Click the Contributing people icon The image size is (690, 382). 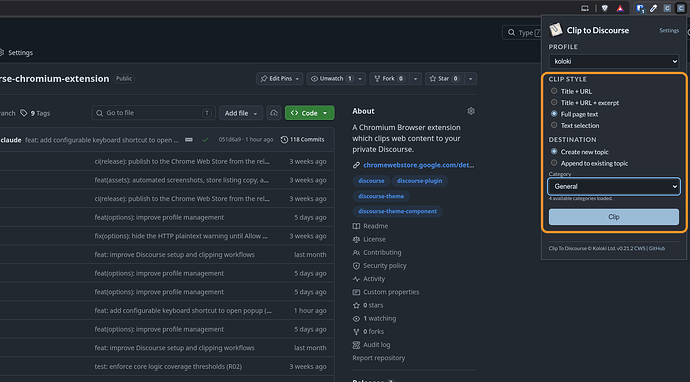click(x=356, y=253)
